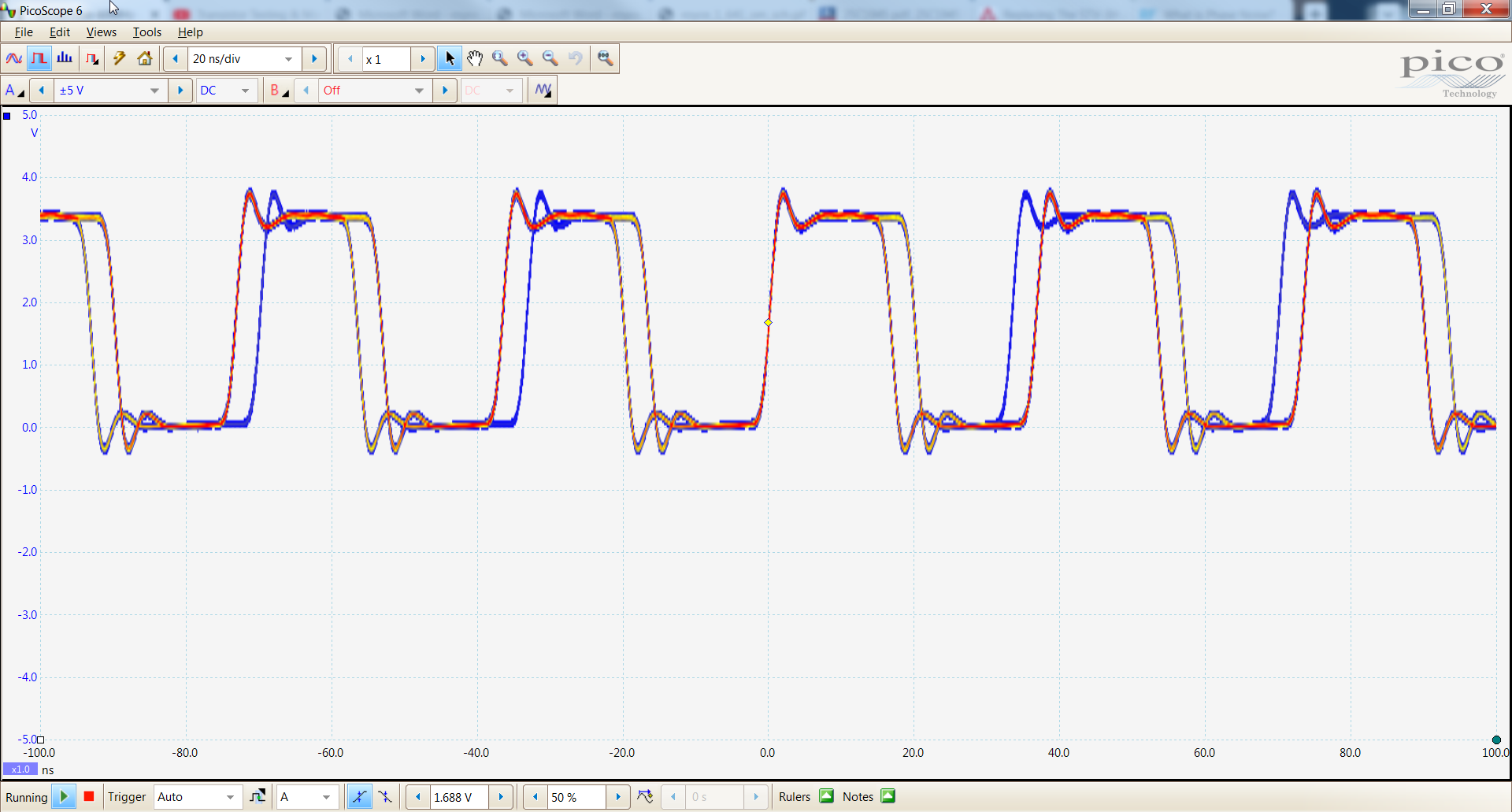Open the Math channels icon
The image size is (1512, 812).
coord(543,91)
